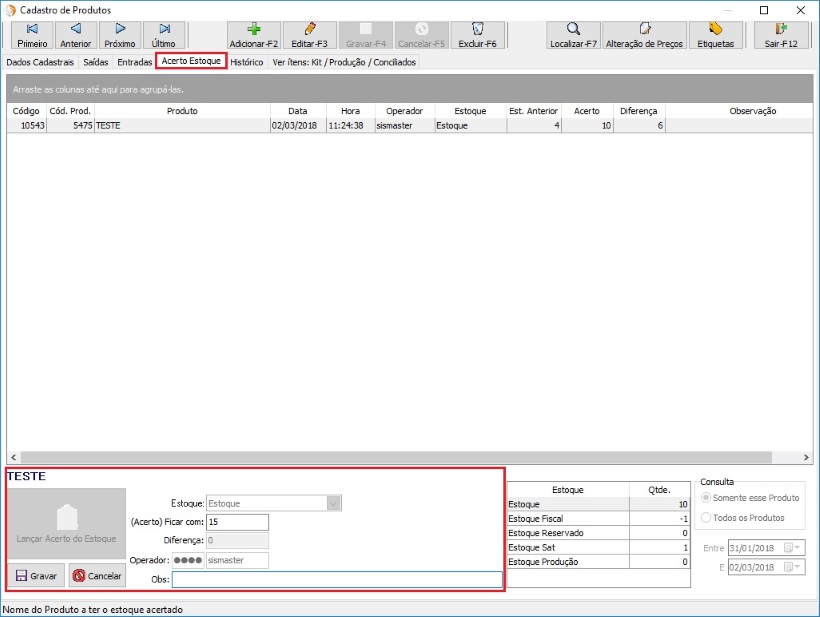
Task: Select Somente esse Produto option
Action: click(707, 498)
